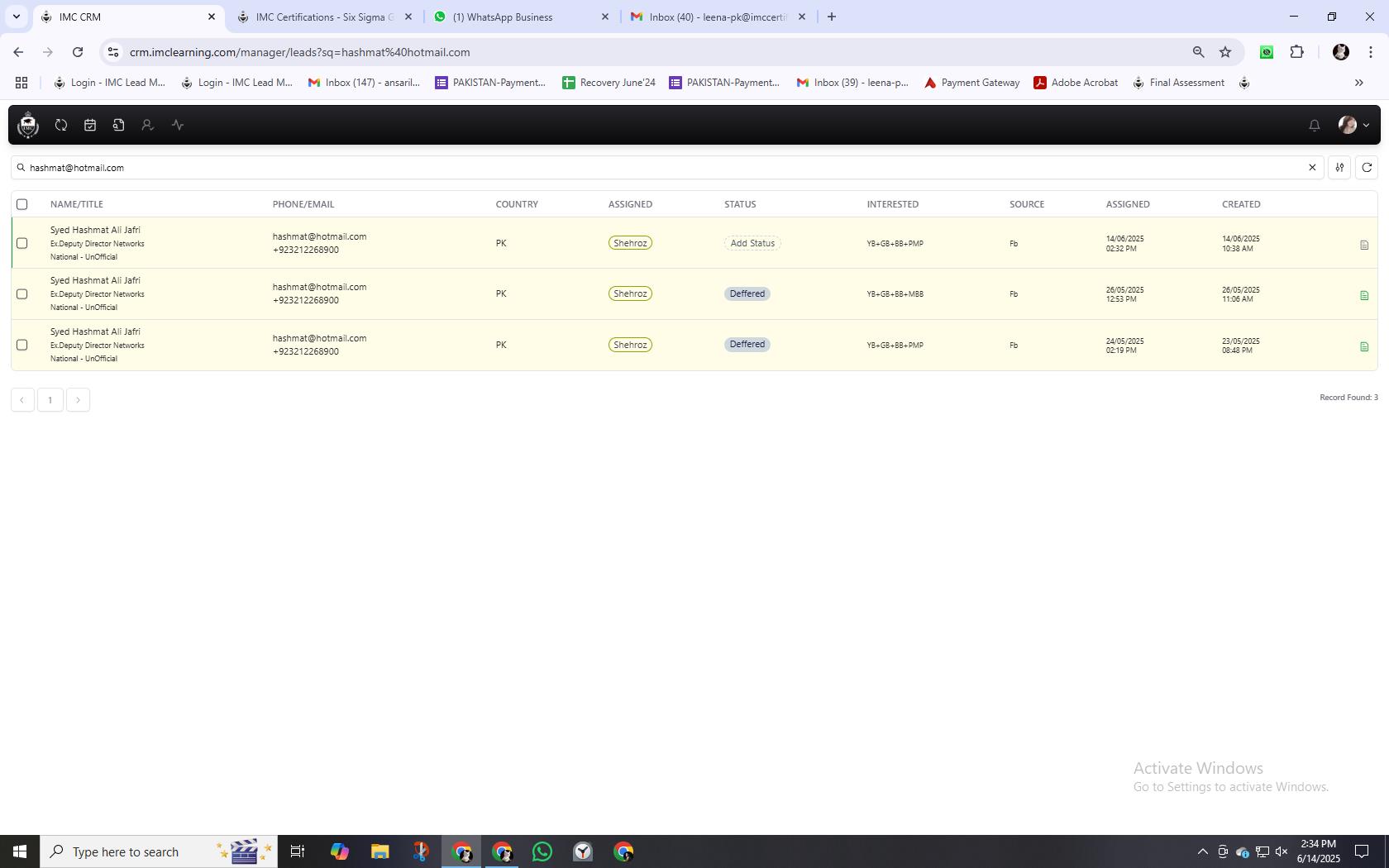Image resolution: width=1389 pixels, height=868 pixels.
Task: Open File Explorer from taskbar
Action: [379, 851]
